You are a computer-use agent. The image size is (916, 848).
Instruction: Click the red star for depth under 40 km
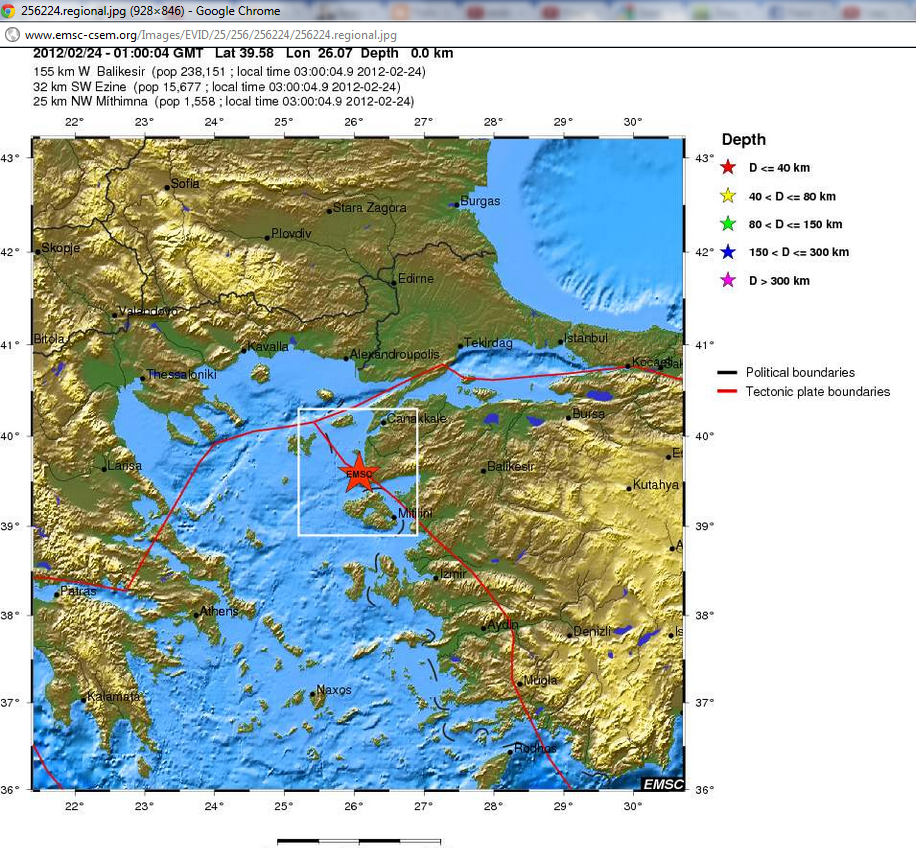pos(728,168)
